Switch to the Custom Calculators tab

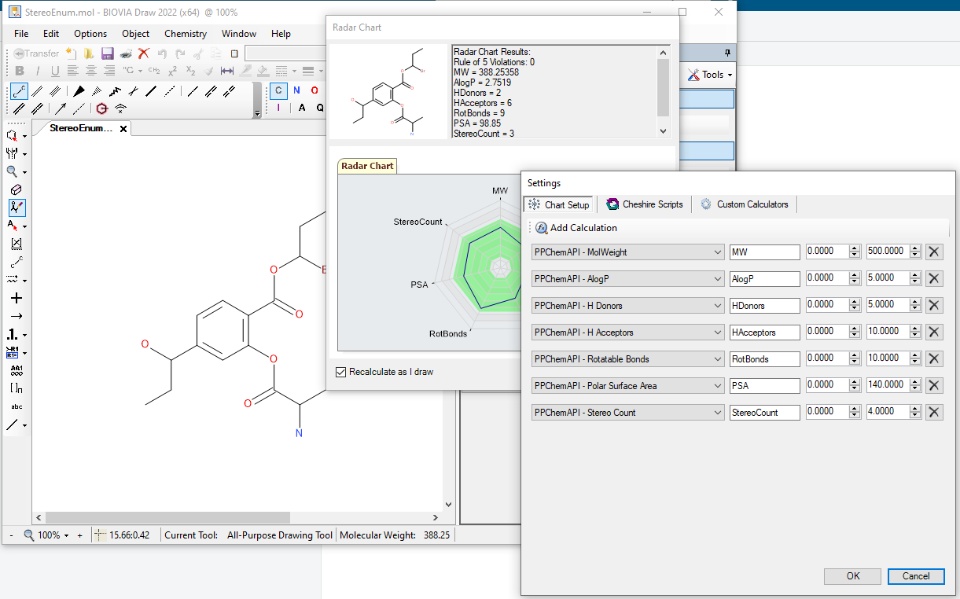click(x=744, y=205)
